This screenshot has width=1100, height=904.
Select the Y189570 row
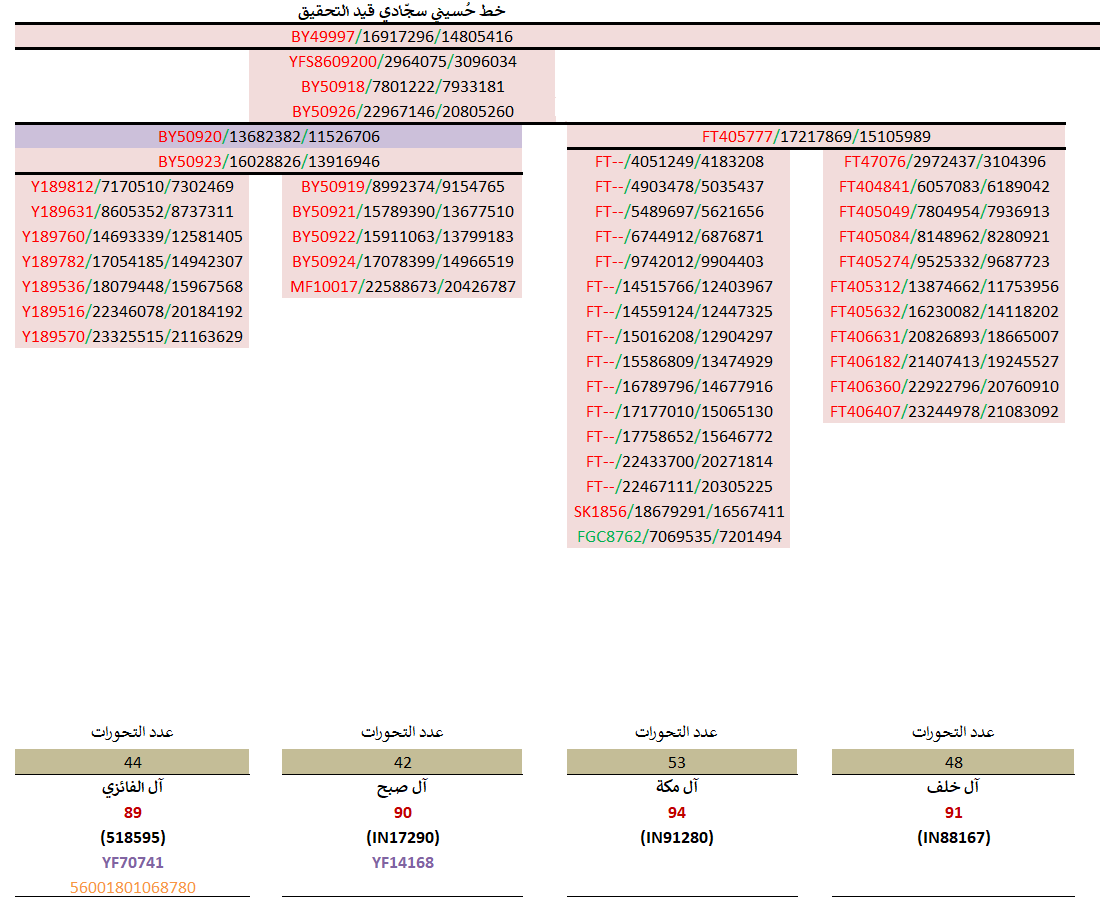coord(132,337)
